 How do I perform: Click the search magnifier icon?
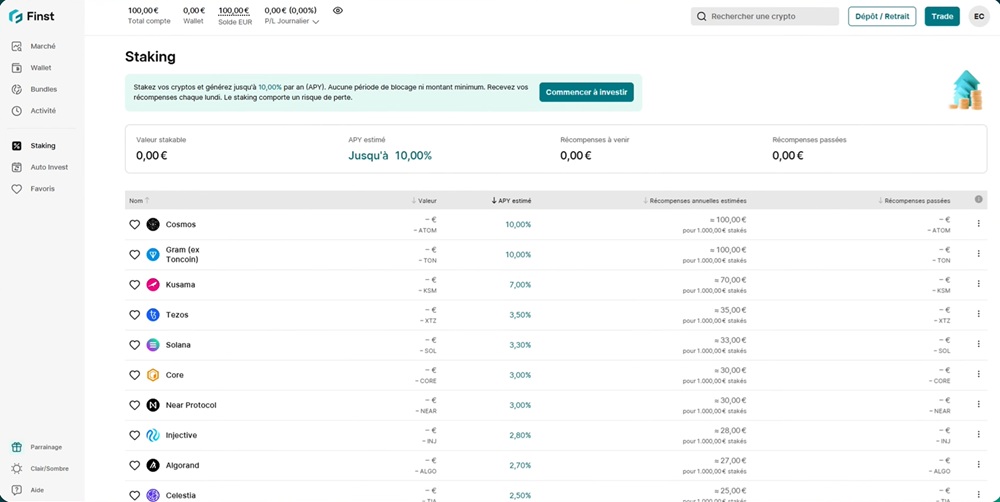702,17
